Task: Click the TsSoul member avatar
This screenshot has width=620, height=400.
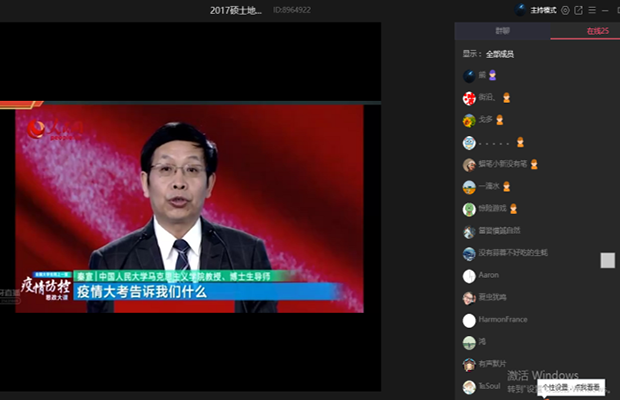Action: click(469, 387)
